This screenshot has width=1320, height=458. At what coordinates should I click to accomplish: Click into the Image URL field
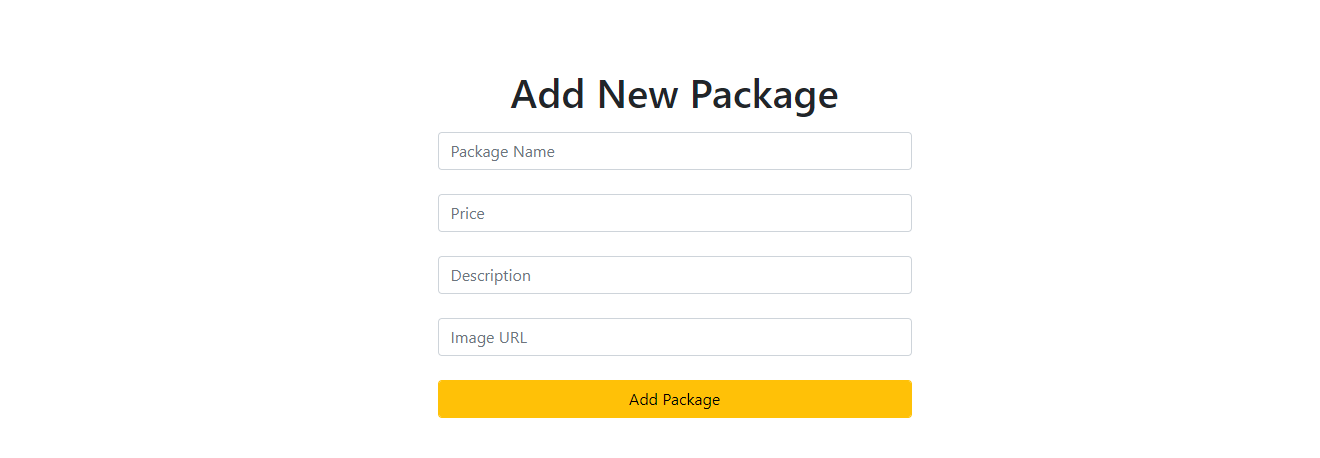tap(674, 337)
